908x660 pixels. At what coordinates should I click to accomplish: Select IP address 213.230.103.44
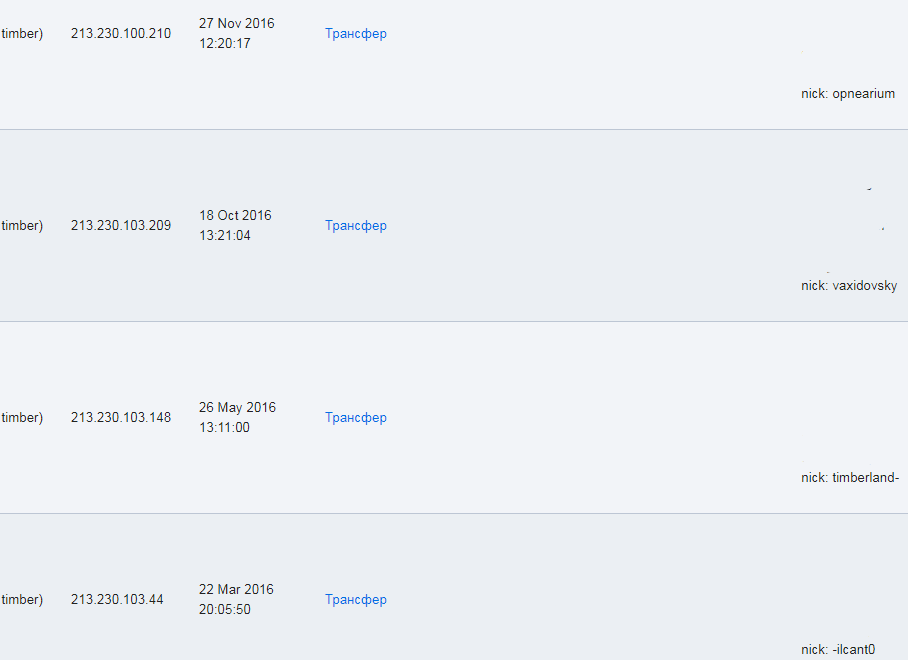[x=117, y=600]
